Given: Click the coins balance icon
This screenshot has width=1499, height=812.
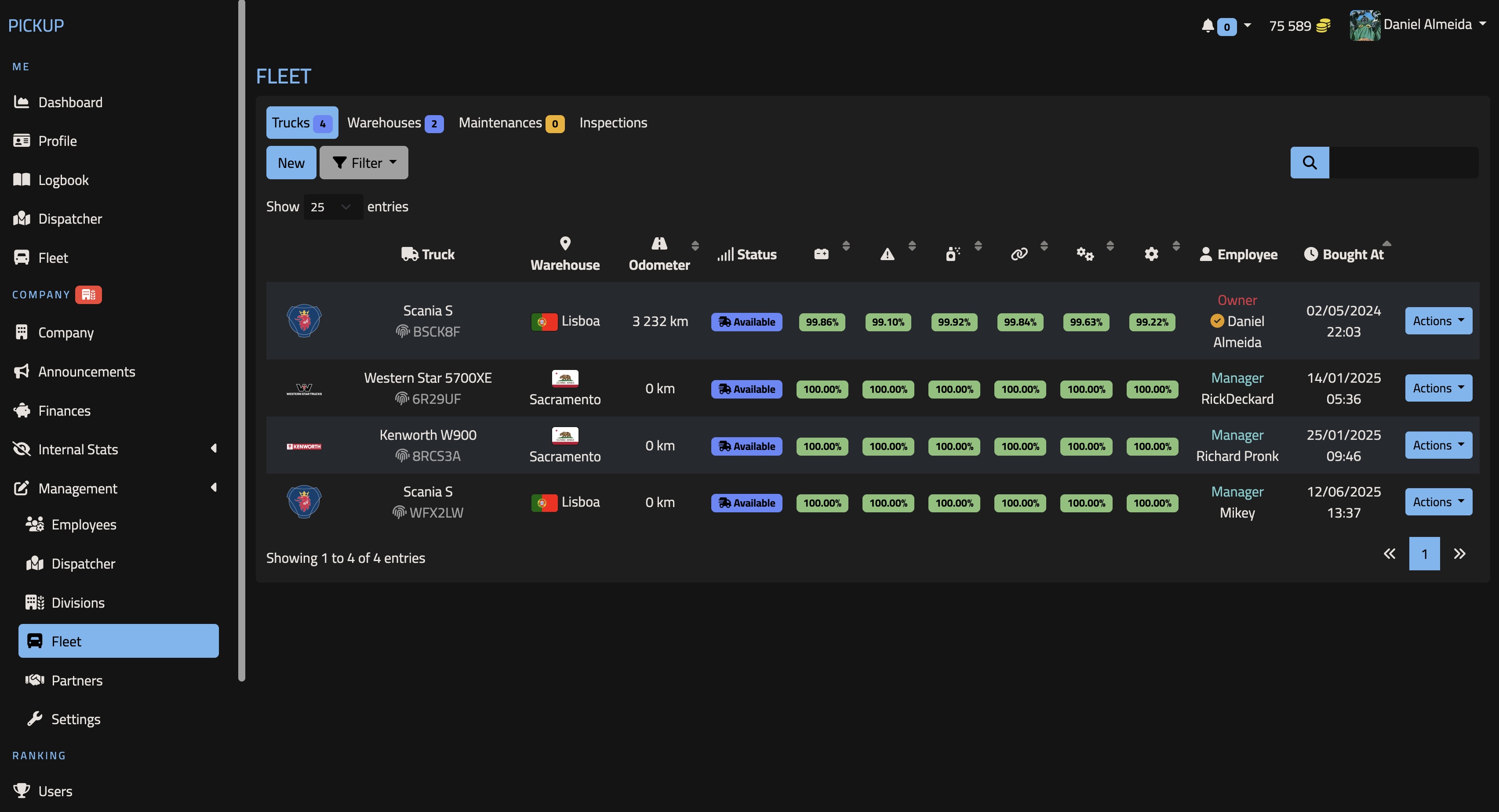Looking at the screenshot, I should click(1323, 25).
